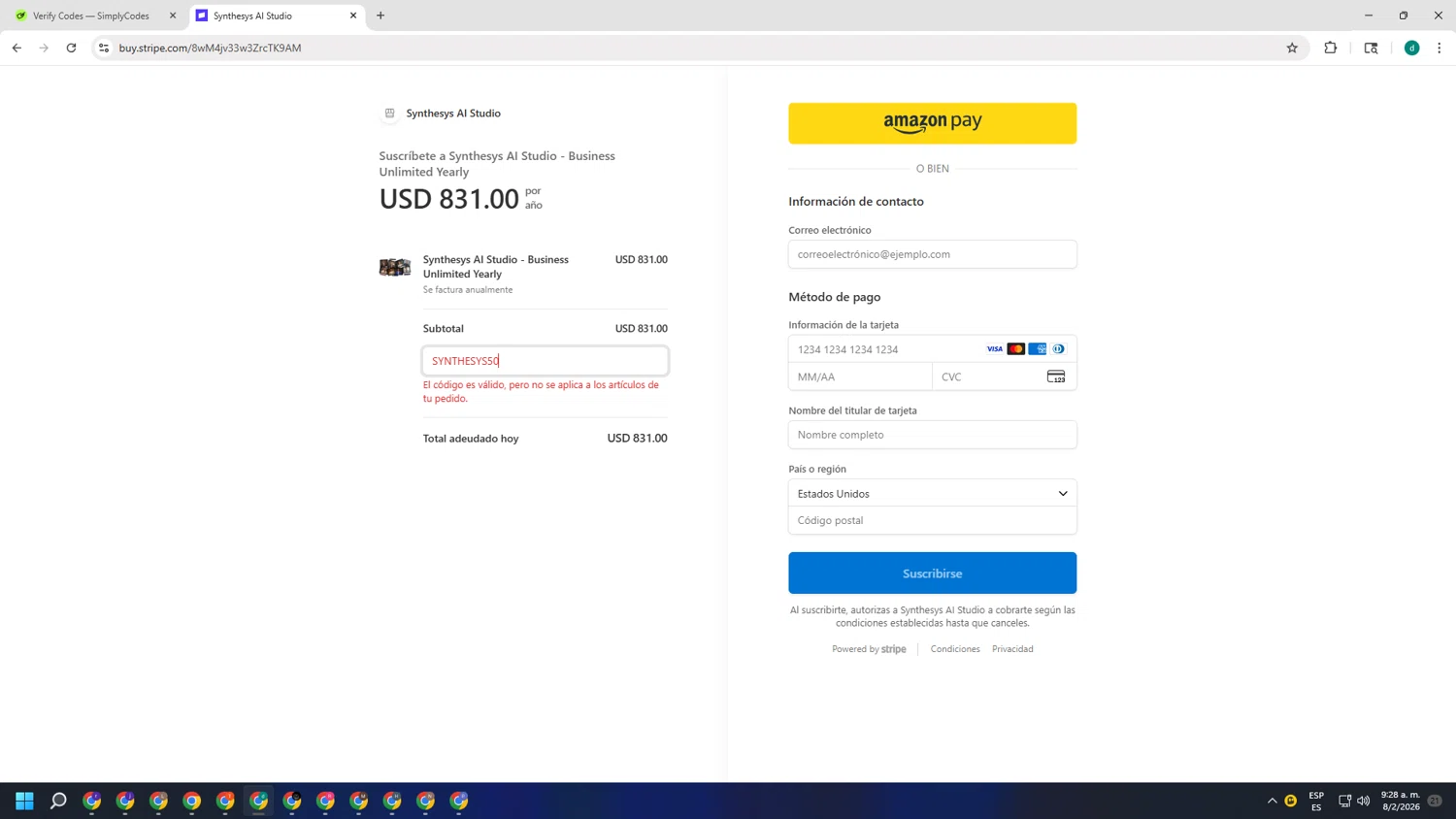The height and width of the screenshot is (819, 1456).
Task: Open the Condiciones link
Action: tap(955, 649)
